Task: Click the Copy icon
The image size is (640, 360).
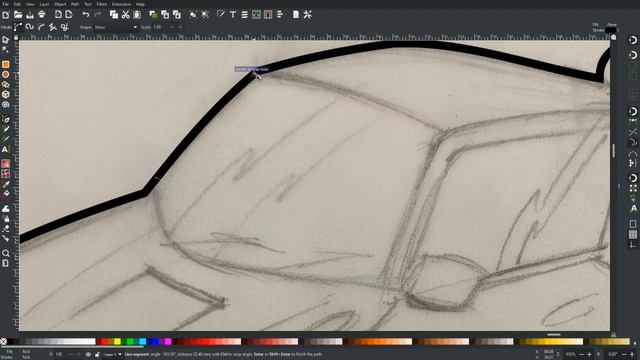Action: point(114,15)
